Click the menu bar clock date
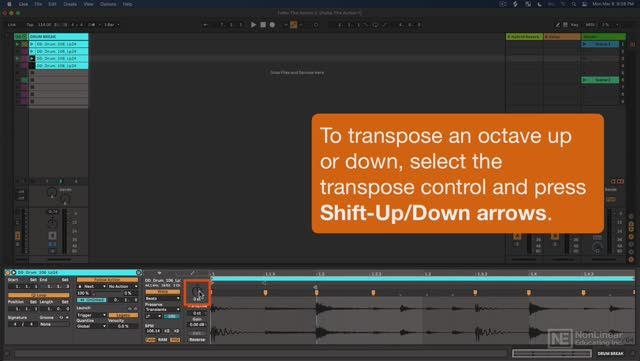 [x=613, y=4]
